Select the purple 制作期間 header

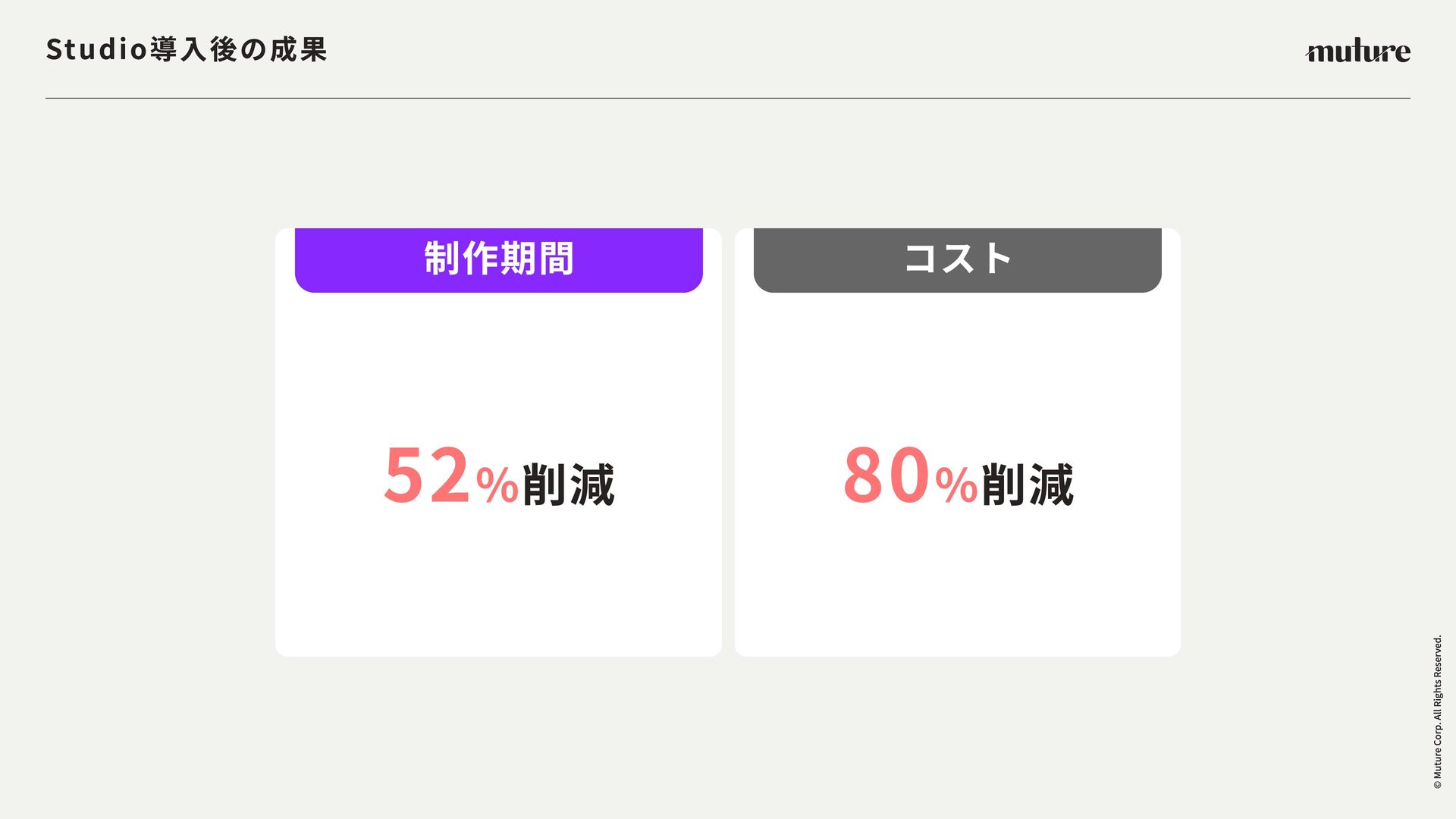coord(498,259)
